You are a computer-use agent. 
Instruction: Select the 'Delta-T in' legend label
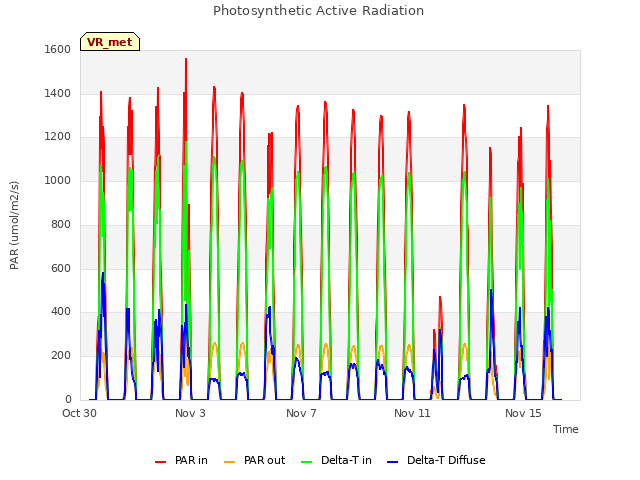[x=346, y=460]
